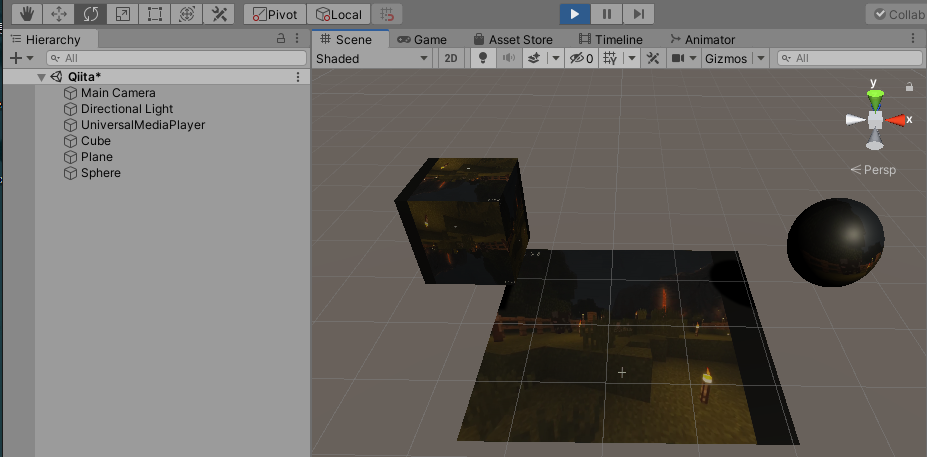This screenshot has width=927, height=457.
Task: Open the Collab menu
Action: click(x=896, y=14)
